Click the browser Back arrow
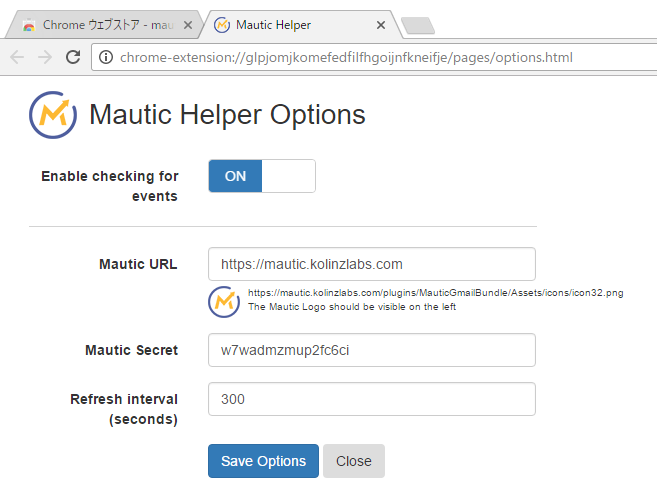Viewport: 657px width, 496px height. [17, 57]
